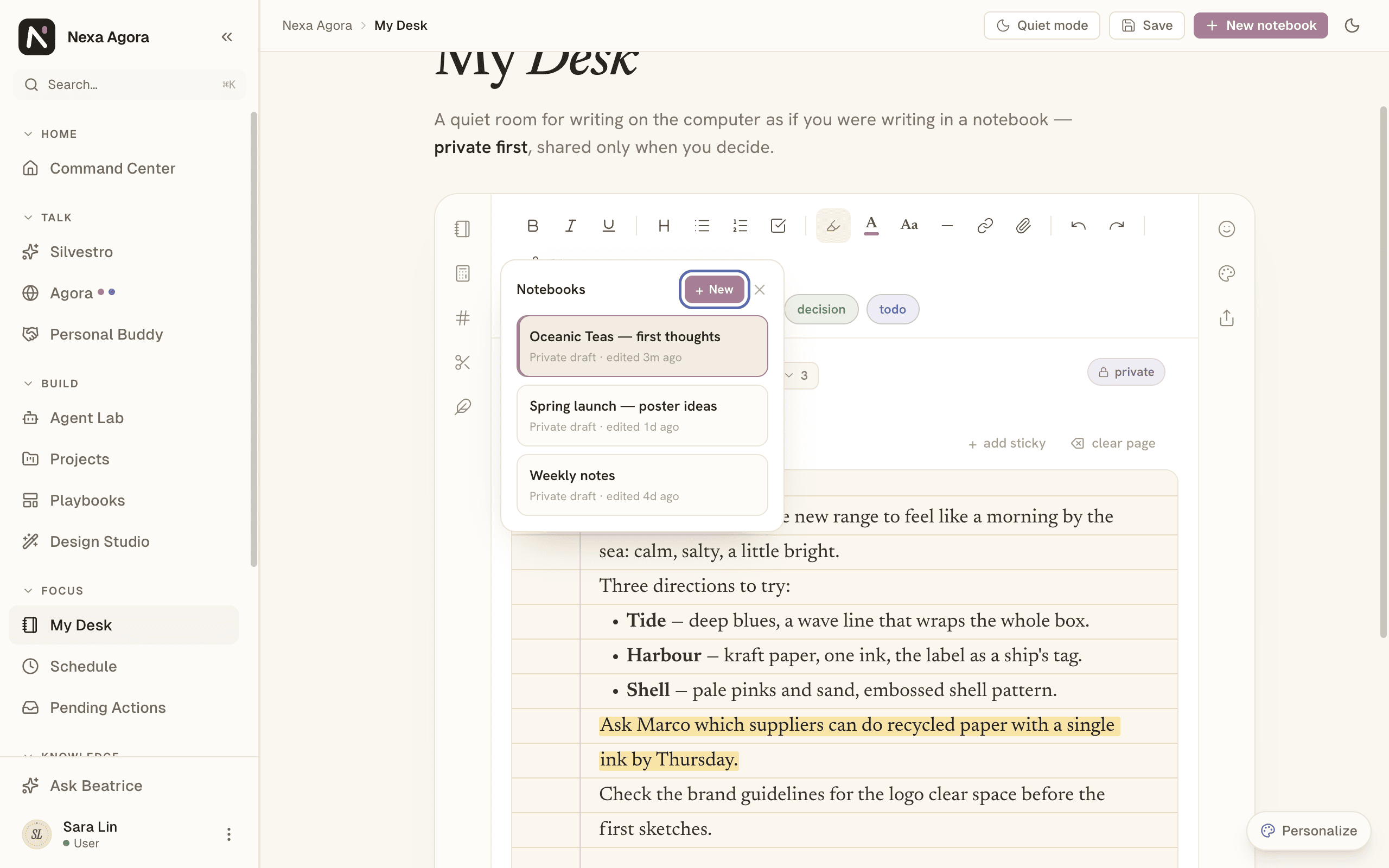Collapse the HOME section
Image resolution: width=1389 pixels, height=868 pixels.
50,134
